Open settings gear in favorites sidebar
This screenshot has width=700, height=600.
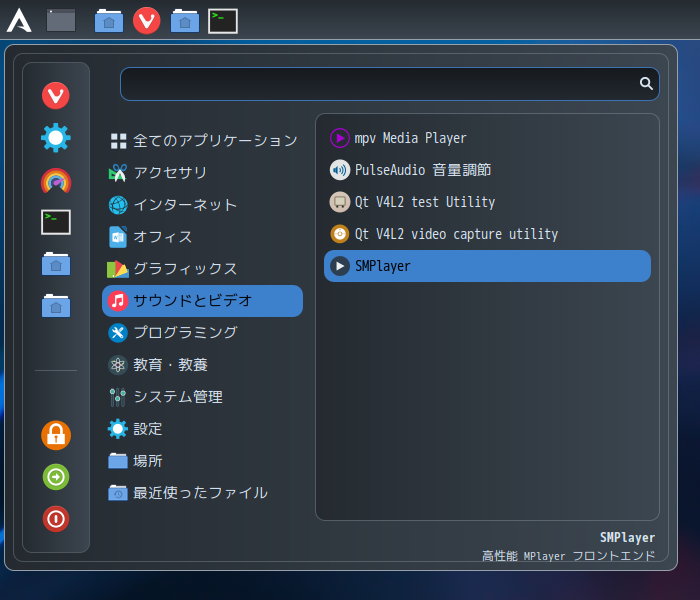pos(56,138)
